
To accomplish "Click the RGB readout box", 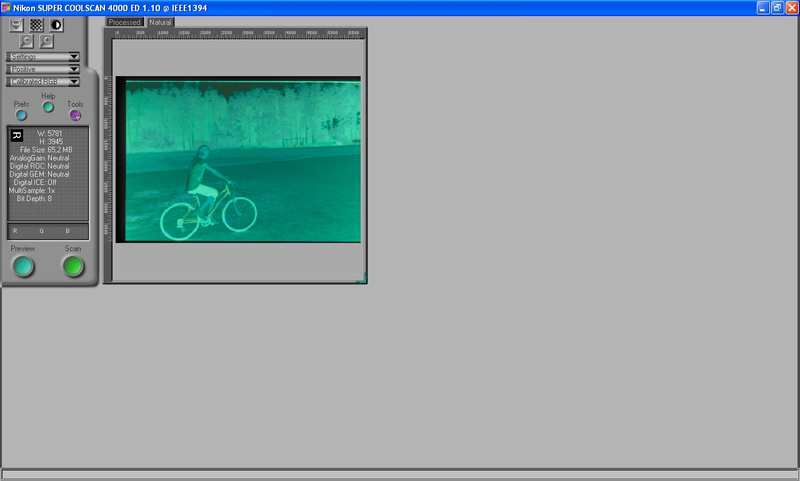I will (x=48, y=231).
